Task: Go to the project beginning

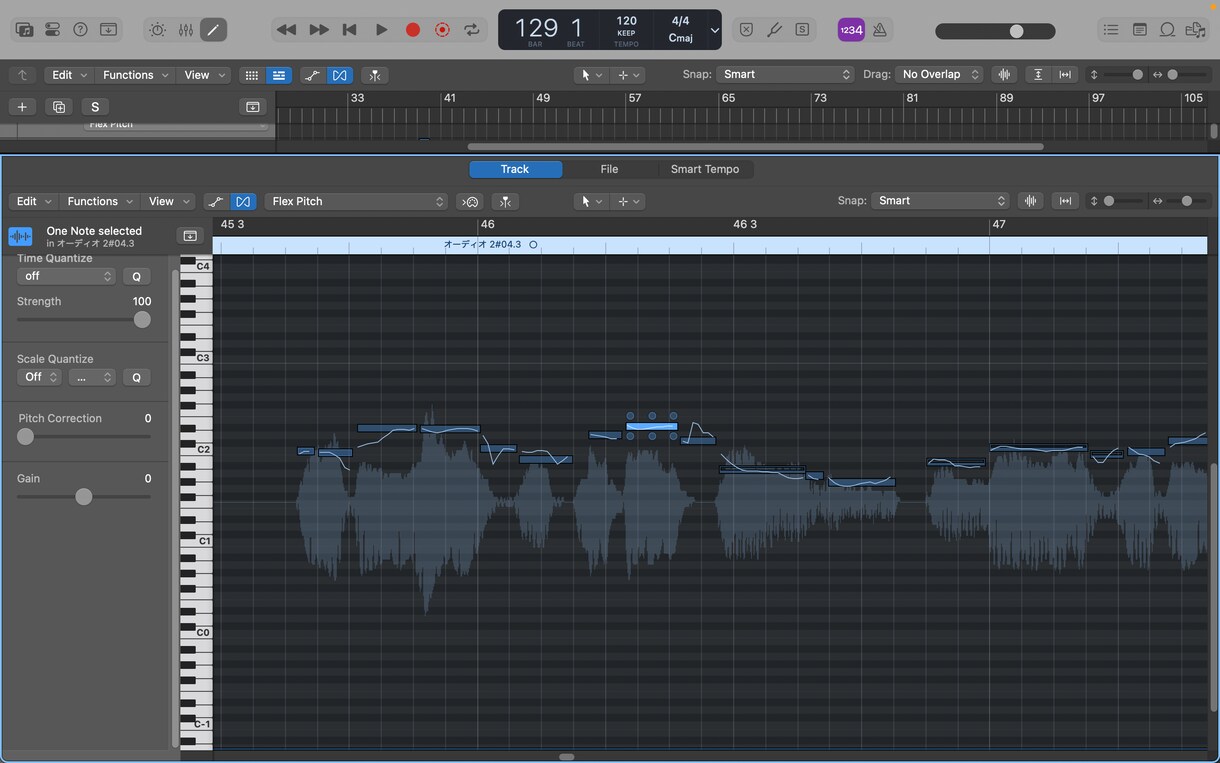Action: point(349,30)
